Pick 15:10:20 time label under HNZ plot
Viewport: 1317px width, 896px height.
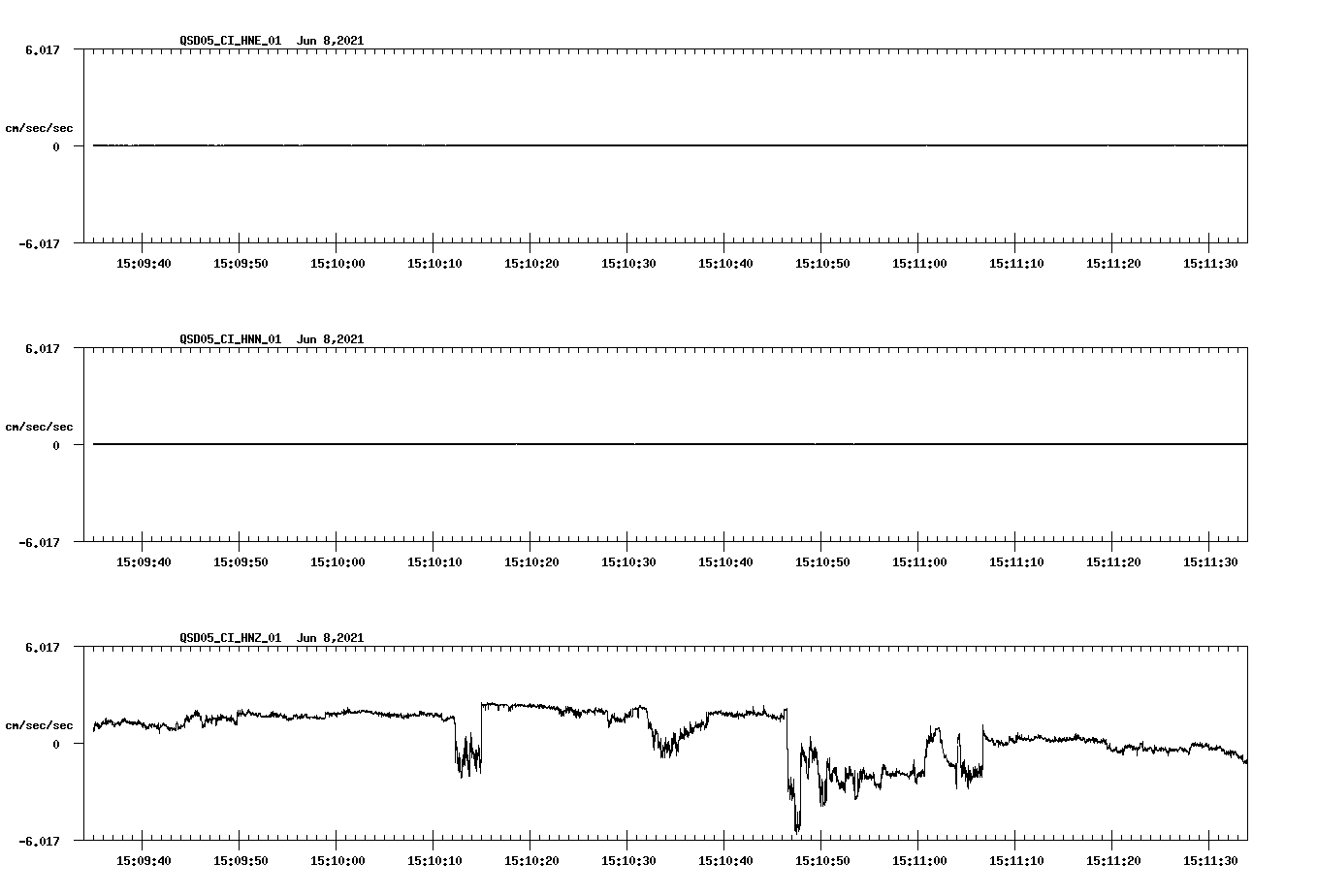click(x=531, y=861)
